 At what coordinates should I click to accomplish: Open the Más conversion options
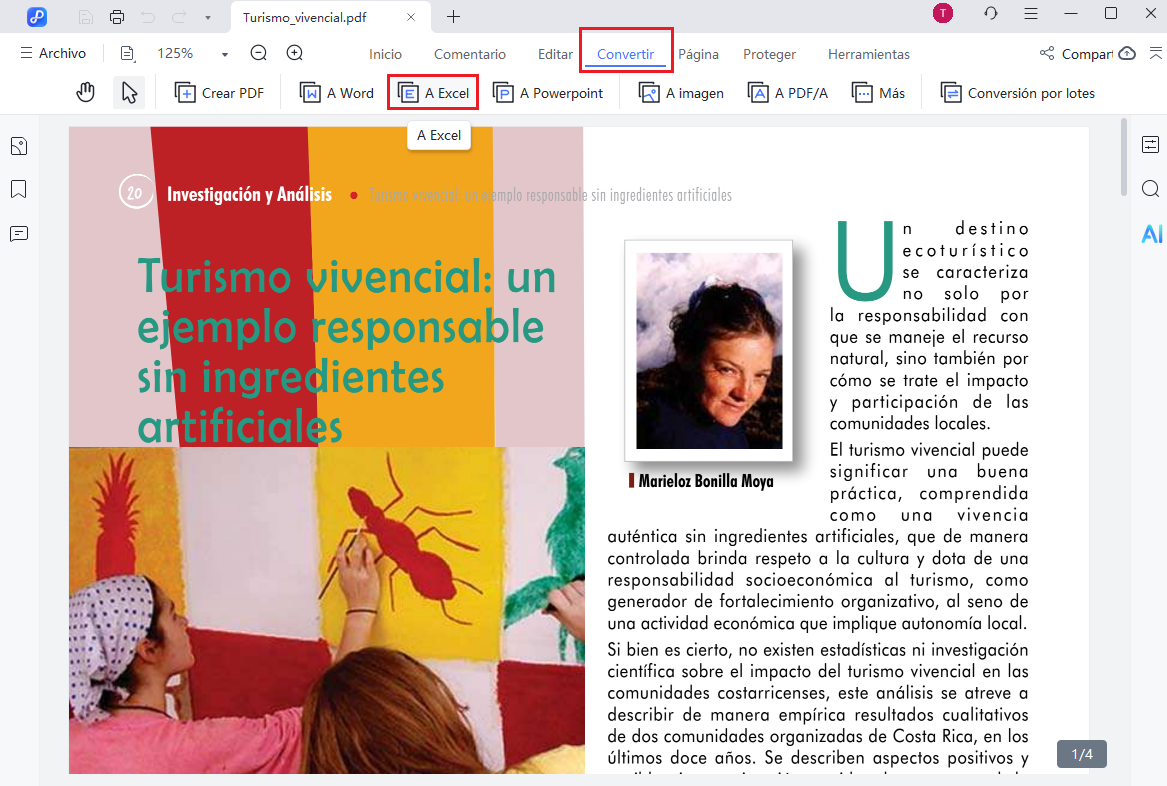click(878, 93)
